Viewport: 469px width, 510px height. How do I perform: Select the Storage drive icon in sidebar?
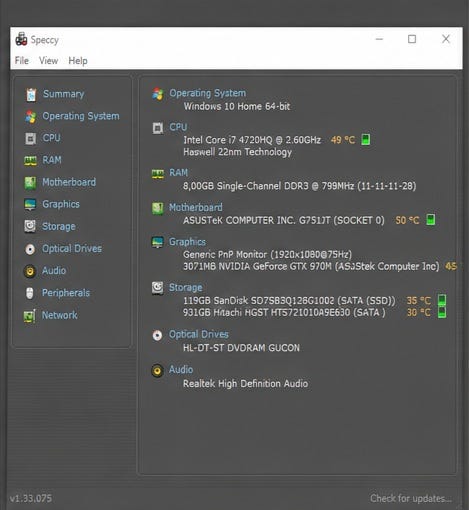coord(30,226)
